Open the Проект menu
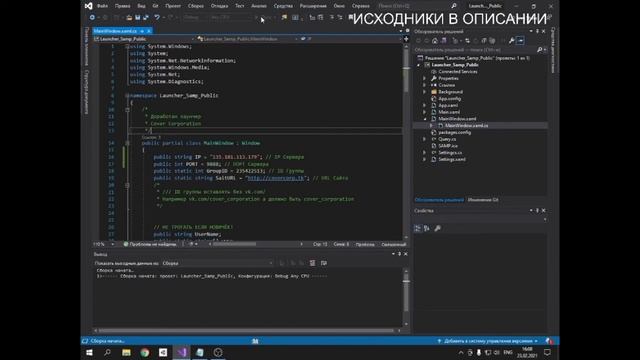 (173, 6)
